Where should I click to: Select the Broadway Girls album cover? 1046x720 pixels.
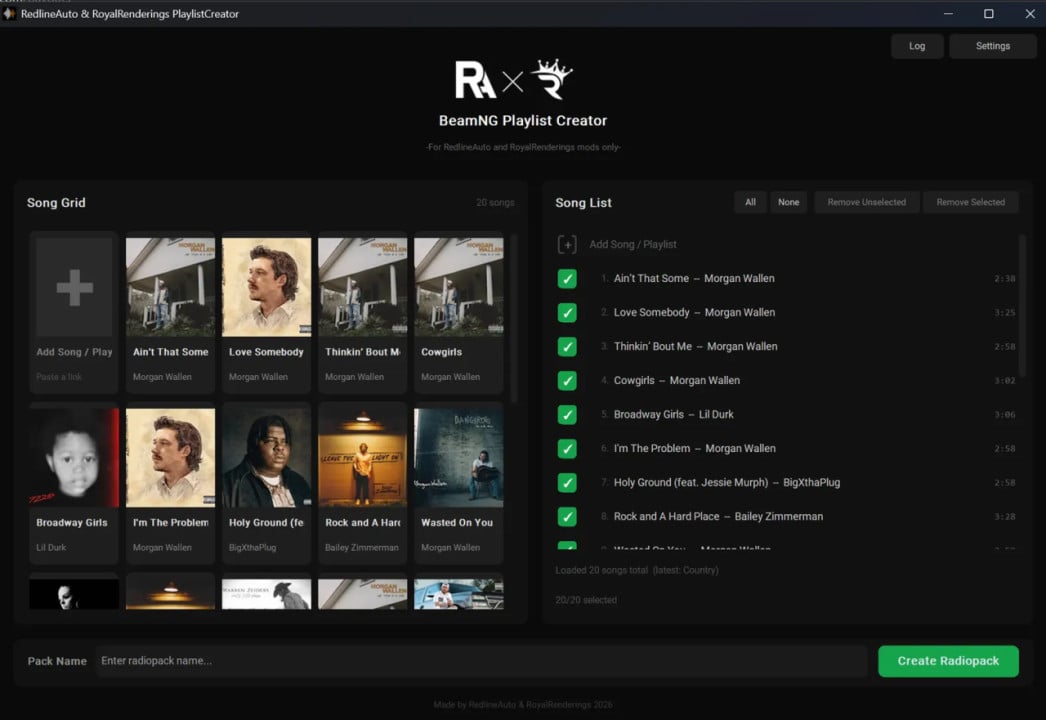point(74,458)
